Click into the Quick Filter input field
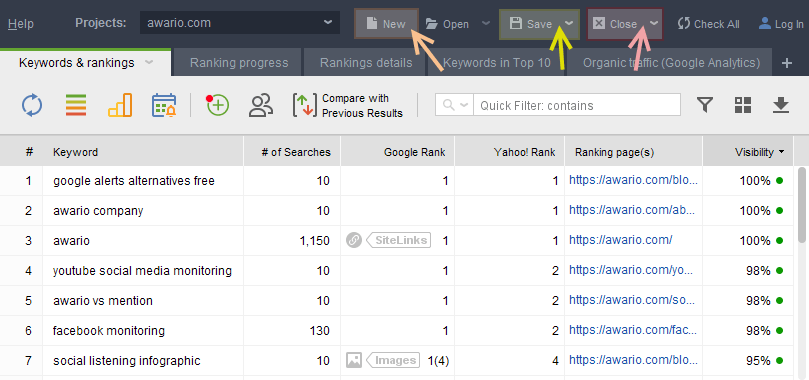Viewport: 809px width, 380px height. [577, 105]
